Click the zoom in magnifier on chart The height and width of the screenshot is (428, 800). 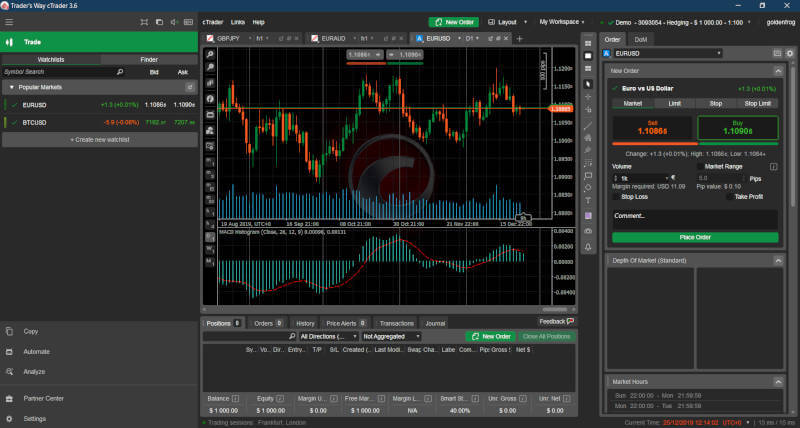click(x=210, y=52)
